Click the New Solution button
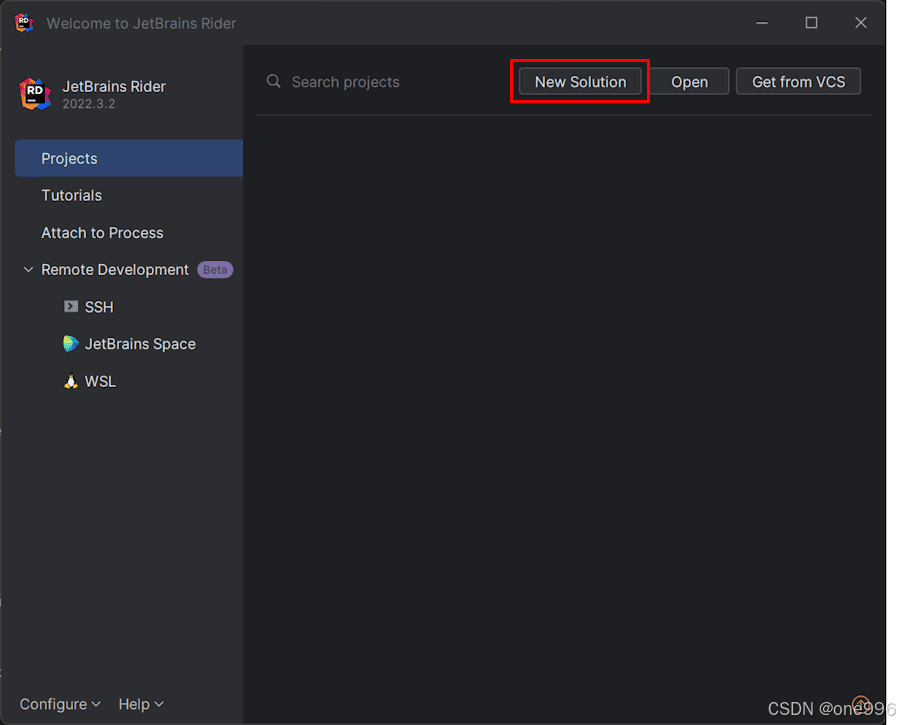 pos(580,82)
